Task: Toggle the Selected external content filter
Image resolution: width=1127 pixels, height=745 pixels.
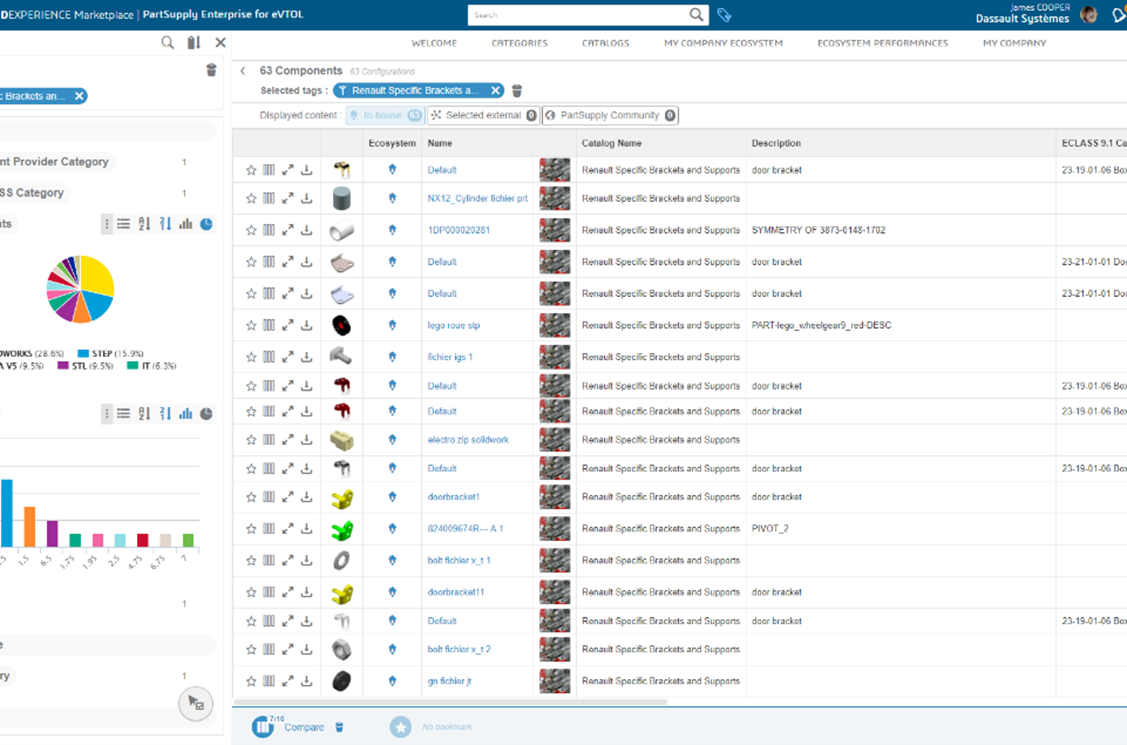Action: point(483,116)
